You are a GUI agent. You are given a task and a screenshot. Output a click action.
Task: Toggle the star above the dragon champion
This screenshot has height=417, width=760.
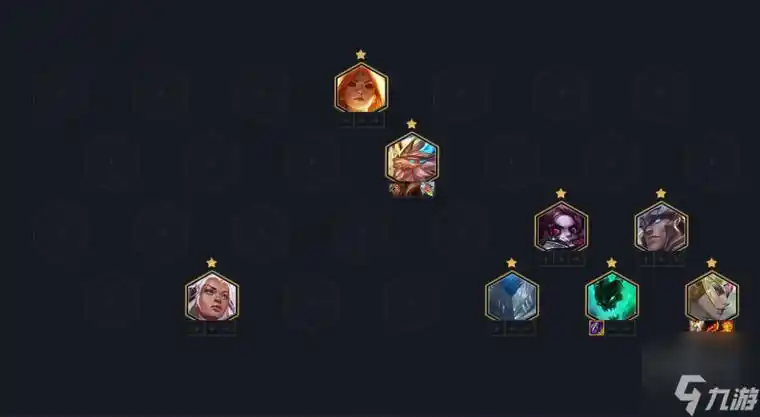coord(412,124)
